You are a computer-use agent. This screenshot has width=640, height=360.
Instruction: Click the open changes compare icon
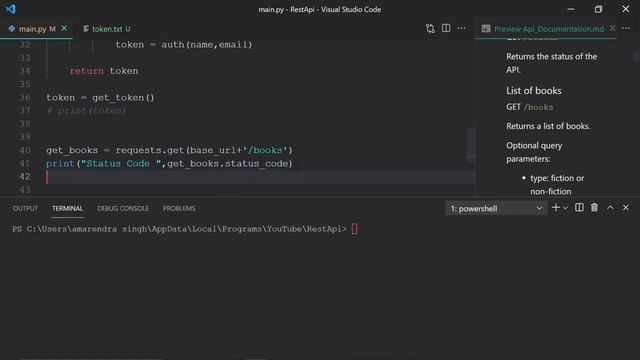coord(430,29)
